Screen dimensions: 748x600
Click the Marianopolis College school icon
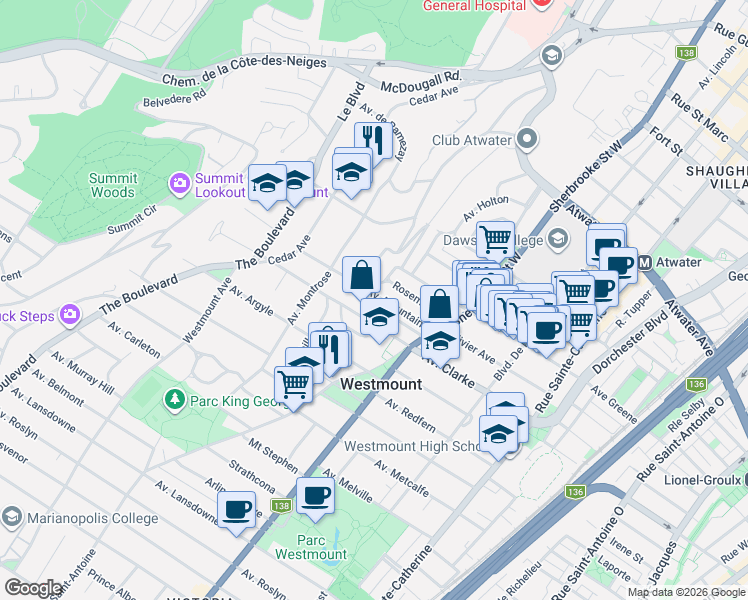pos(11,517)
